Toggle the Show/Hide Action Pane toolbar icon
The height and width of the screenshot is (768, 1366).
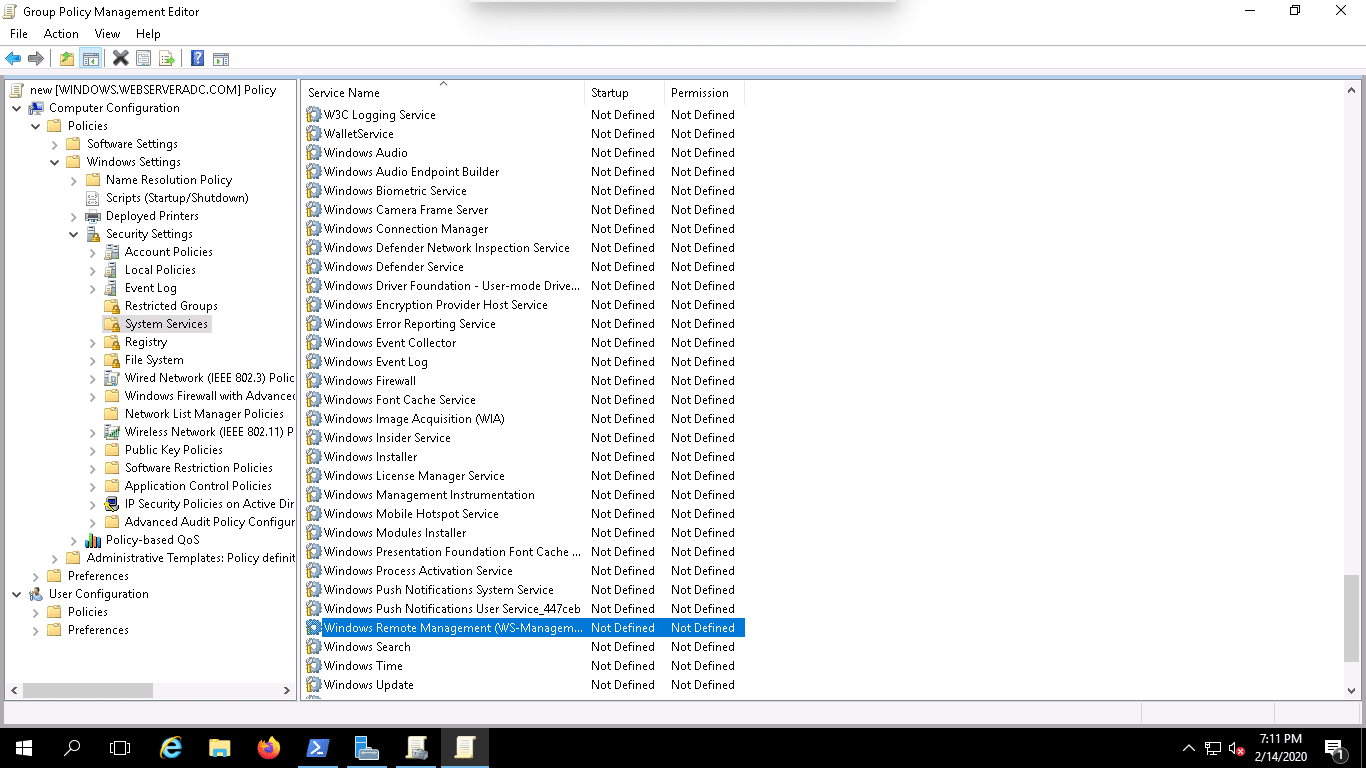pos(221,59)
